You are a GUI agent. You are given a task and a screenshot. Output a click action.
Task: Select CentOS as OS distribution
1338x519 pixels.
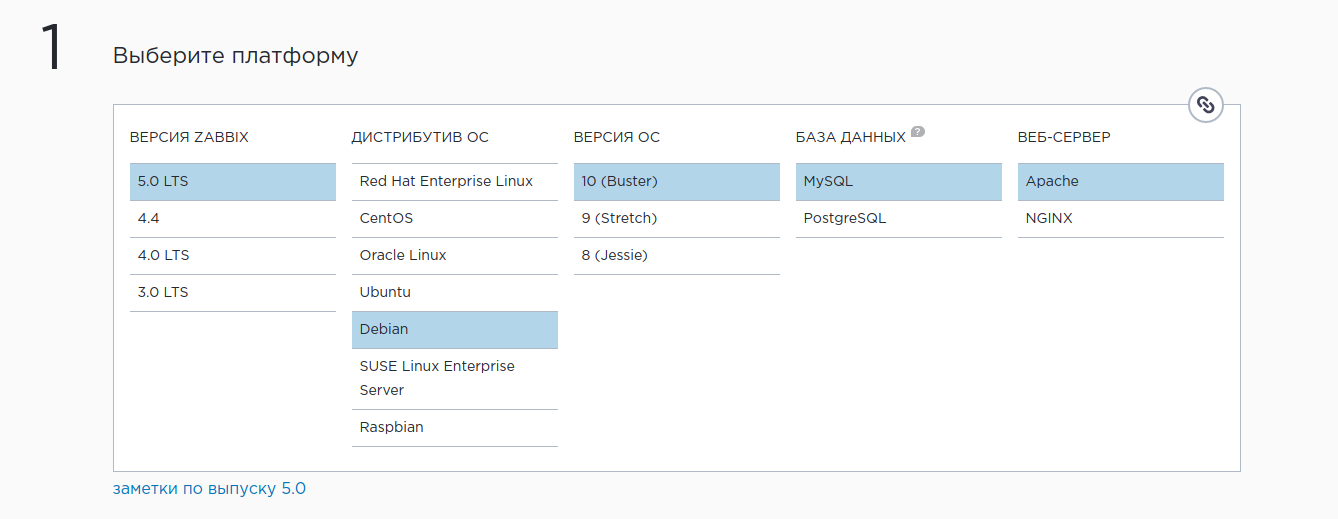[455, 219]
